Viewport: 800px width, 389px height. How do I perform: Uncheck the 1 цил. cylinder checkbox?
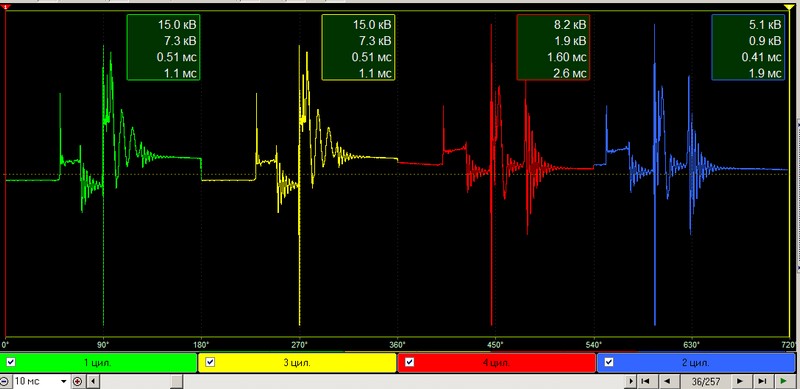[11, 362]
